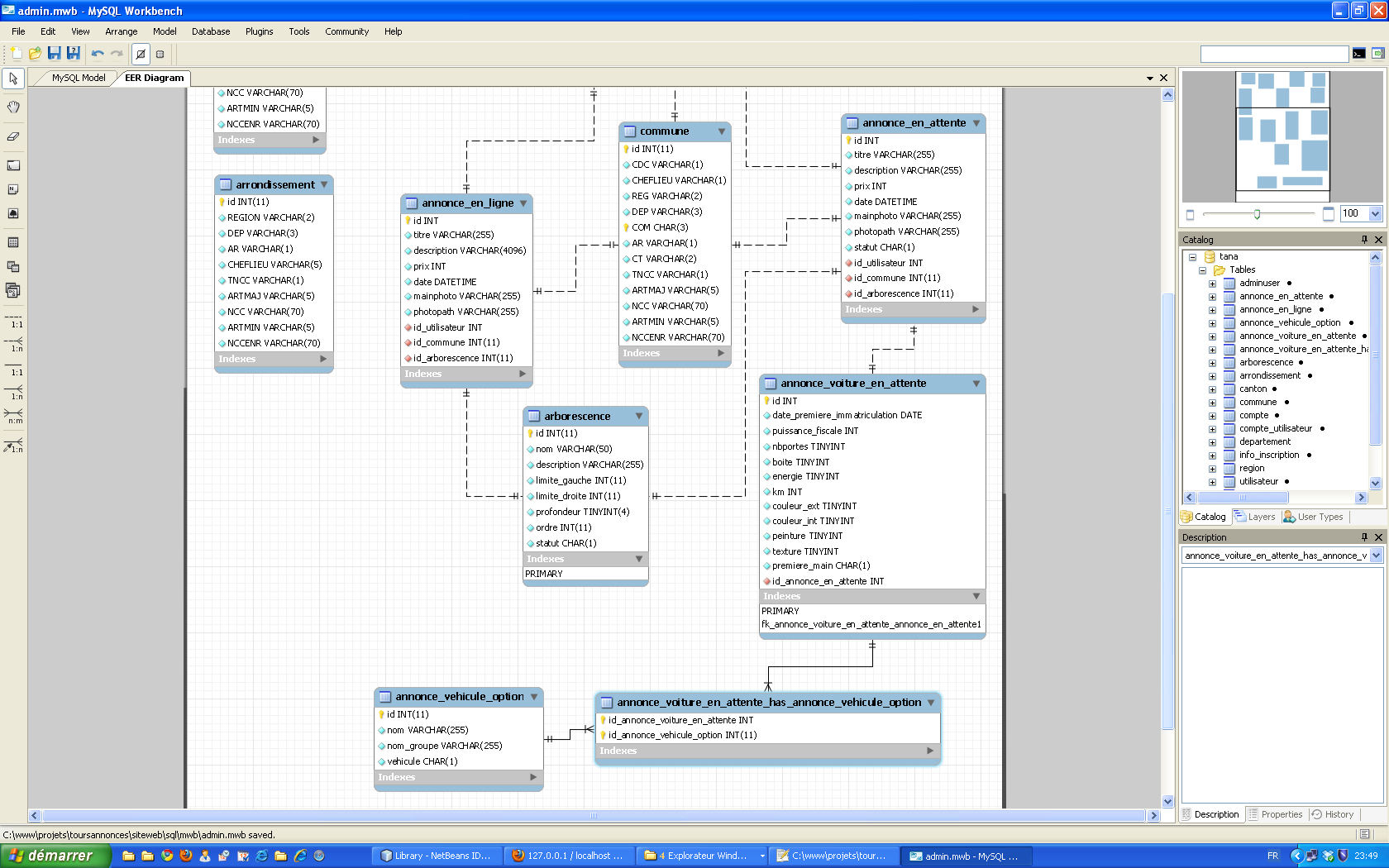Expand the adminuser table node

pos(1213,284)
